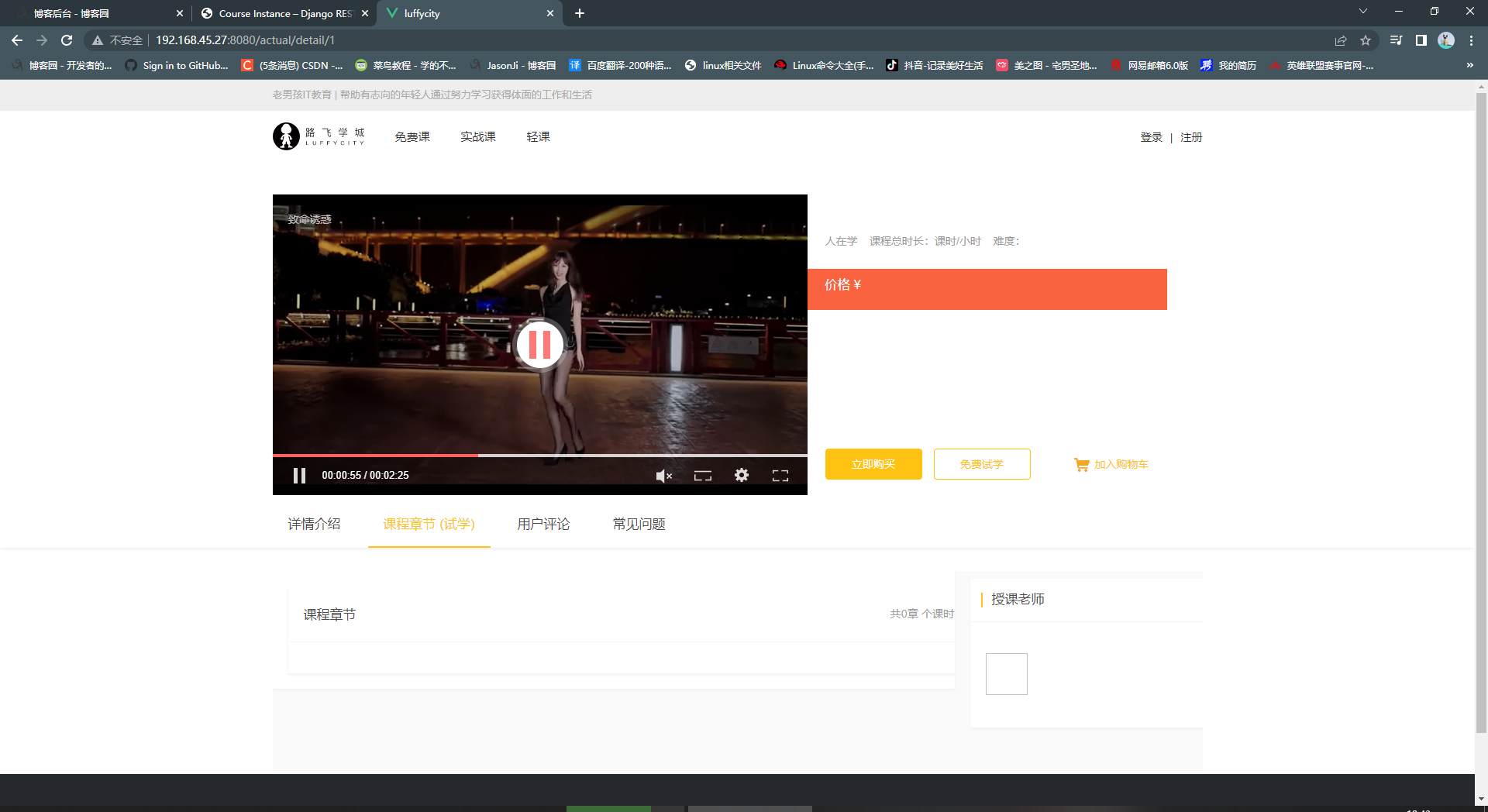Click the pause icon in player control bar
The width and height of the screenshot is (1488, 812).
click(299, 475)
